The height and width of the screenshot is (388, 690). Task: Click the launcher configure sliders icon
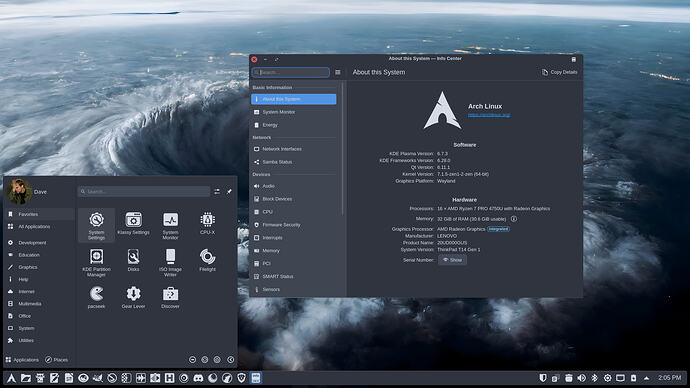coord(217,191)
